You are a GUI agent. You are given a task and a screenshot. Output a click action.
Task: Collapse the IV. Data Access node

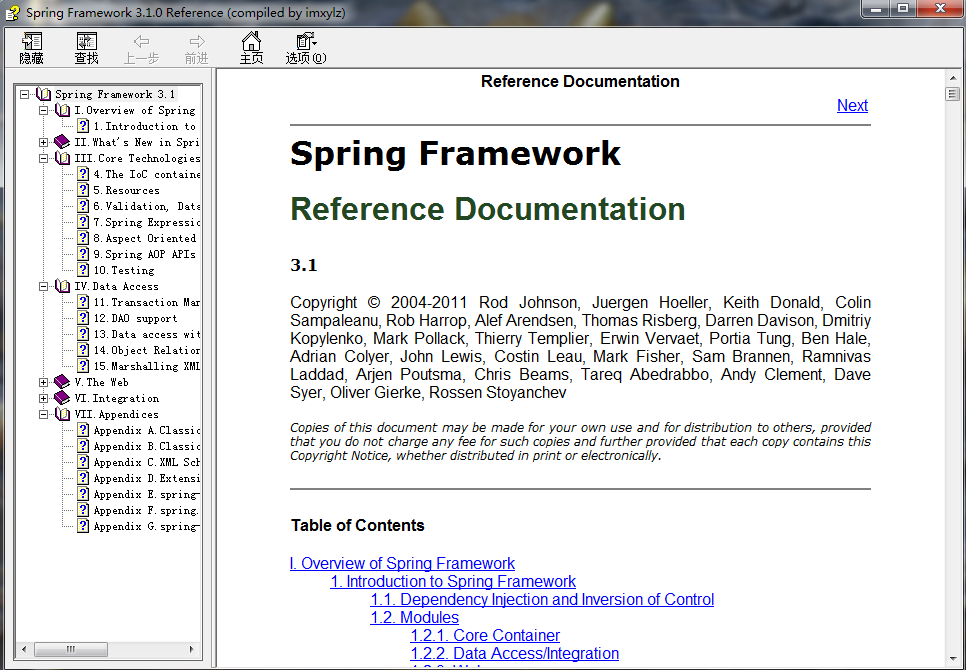[44, 286]
